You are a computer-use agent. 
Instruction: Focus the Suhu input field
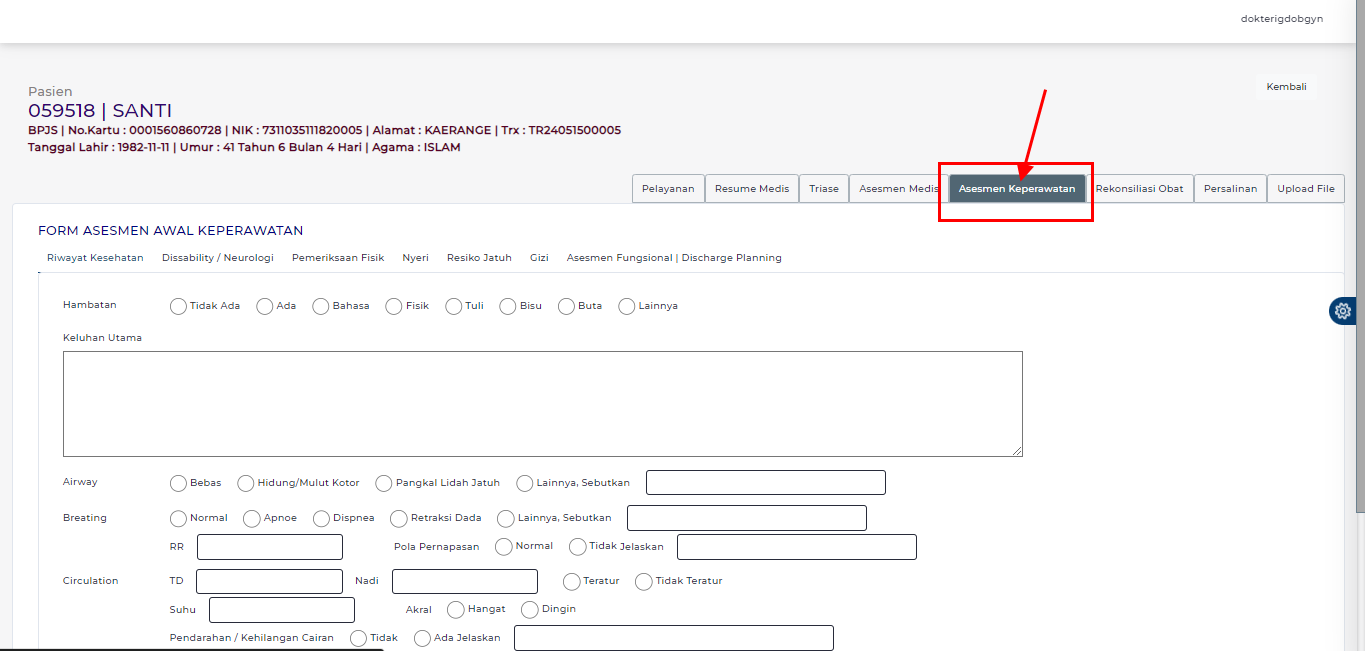(x=281, y=610)
